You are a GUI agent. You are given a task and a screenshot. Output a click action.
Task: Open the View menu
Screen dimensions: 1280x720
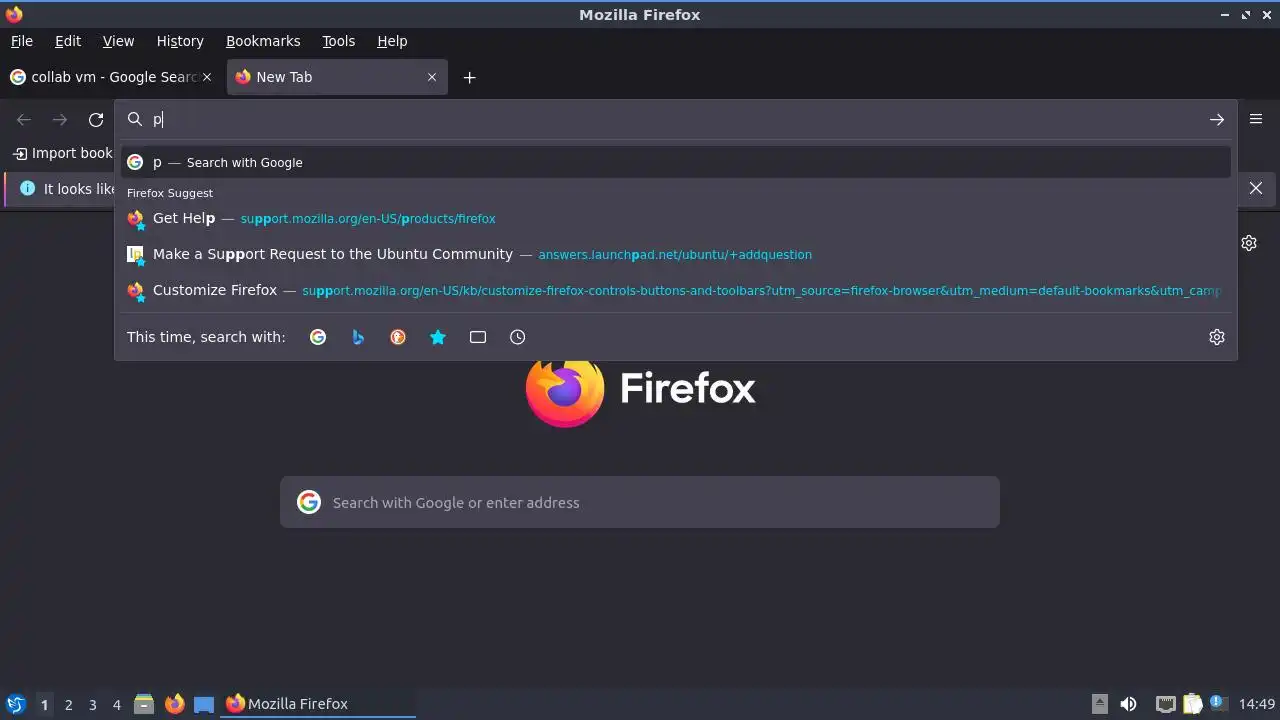[x=118, y=41]
